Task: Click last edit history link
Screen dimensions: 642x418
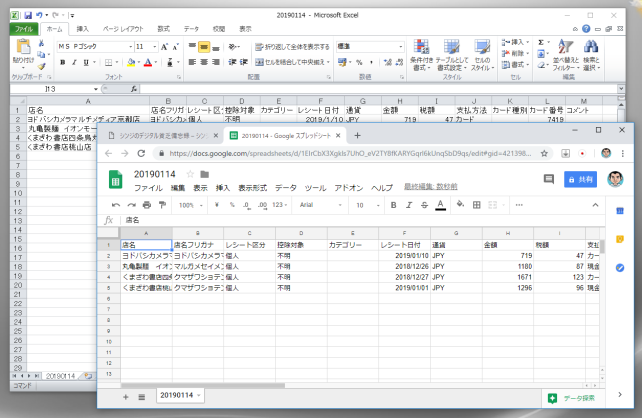Action: [x=430, y=187]
